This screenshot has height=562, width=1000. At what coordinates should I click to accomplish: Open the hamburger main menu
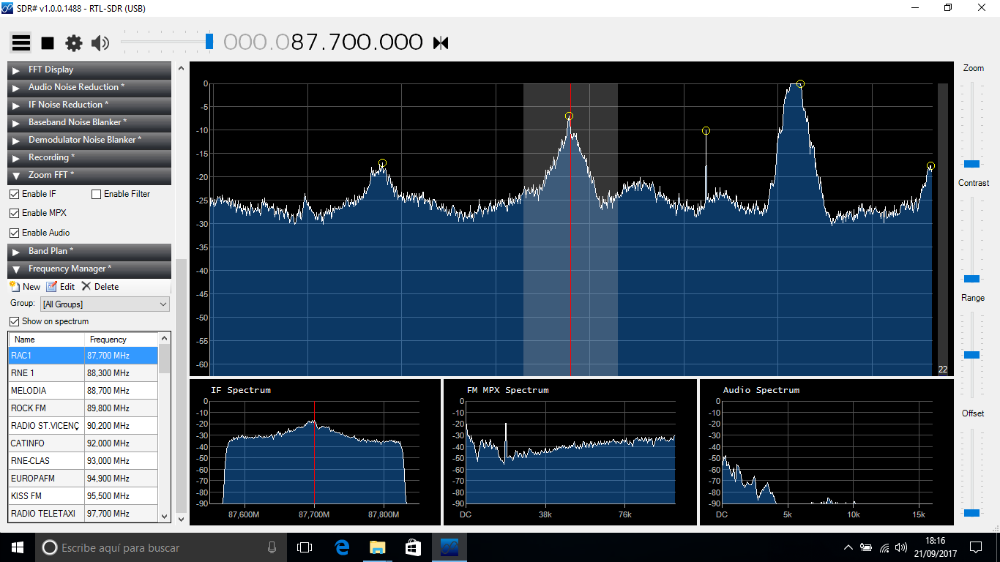[x=20, y=43]
